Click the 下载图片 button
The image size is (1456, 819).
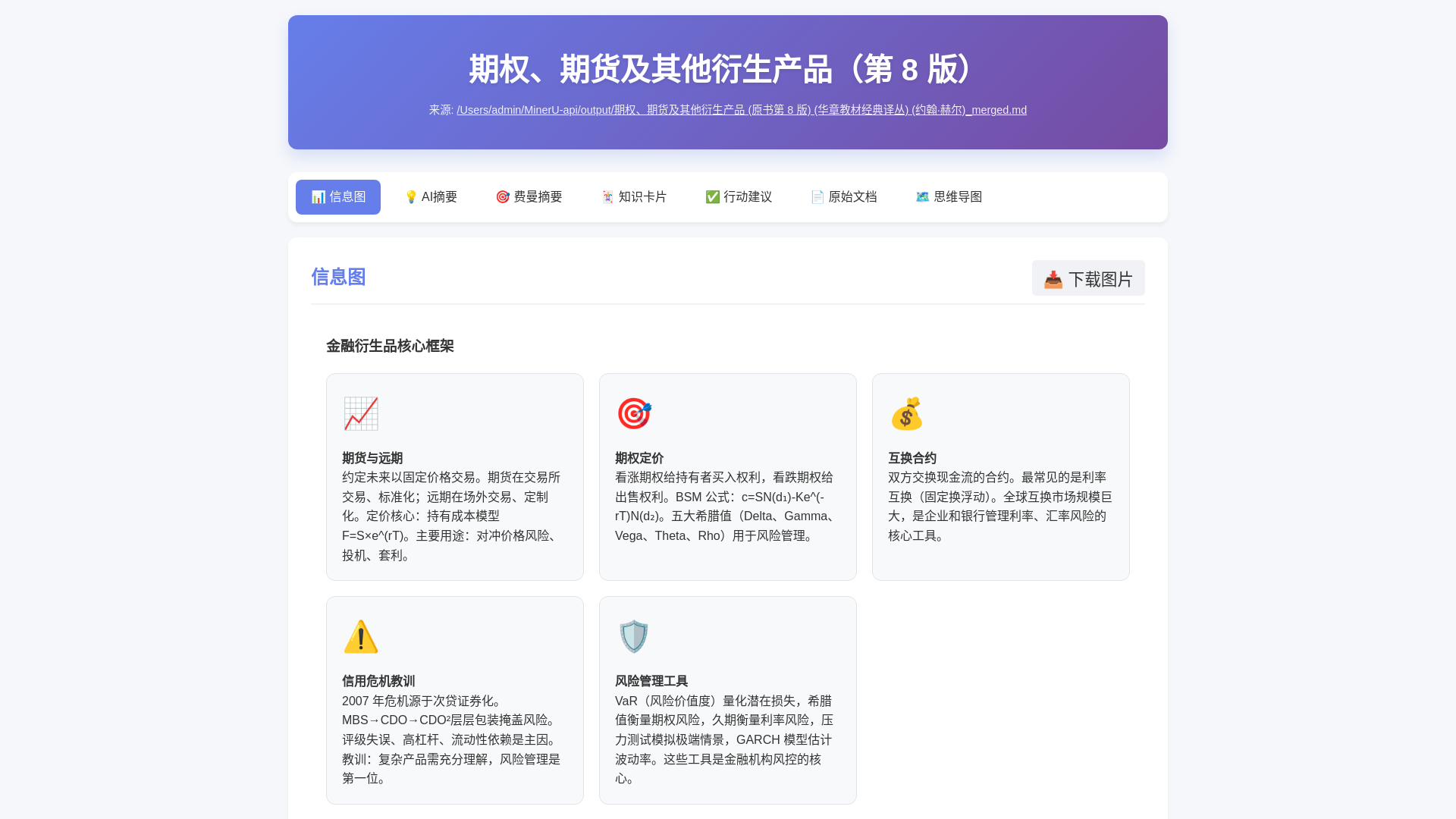(x=1088, y=278)
